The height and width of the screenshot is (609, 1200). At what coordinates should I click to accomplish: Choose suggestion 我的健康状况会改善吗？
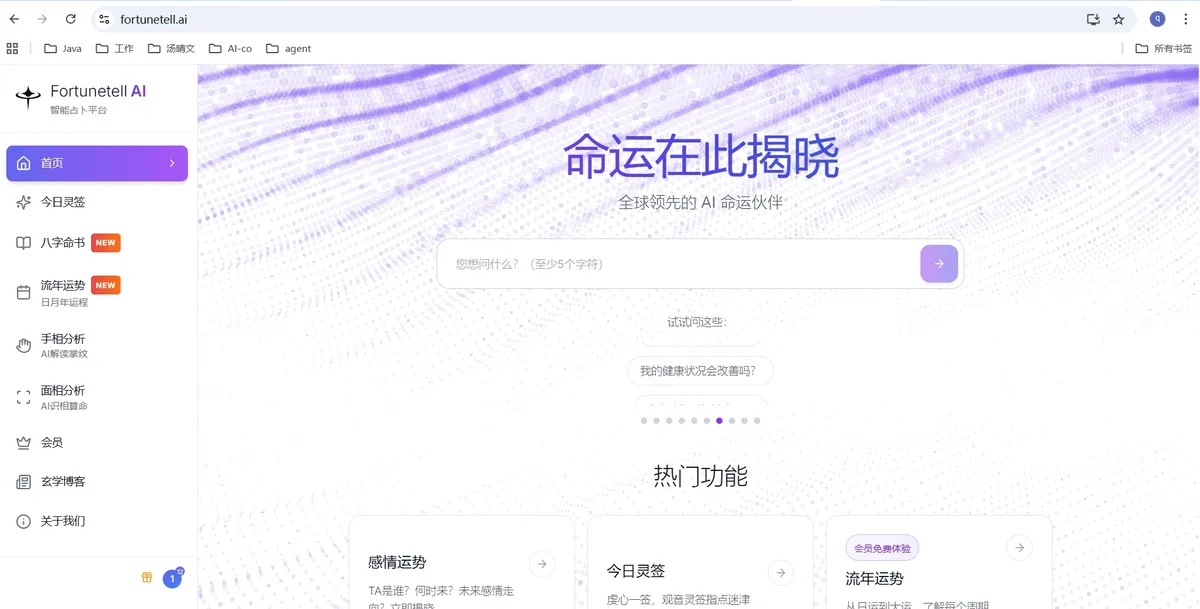coord(700,371)
